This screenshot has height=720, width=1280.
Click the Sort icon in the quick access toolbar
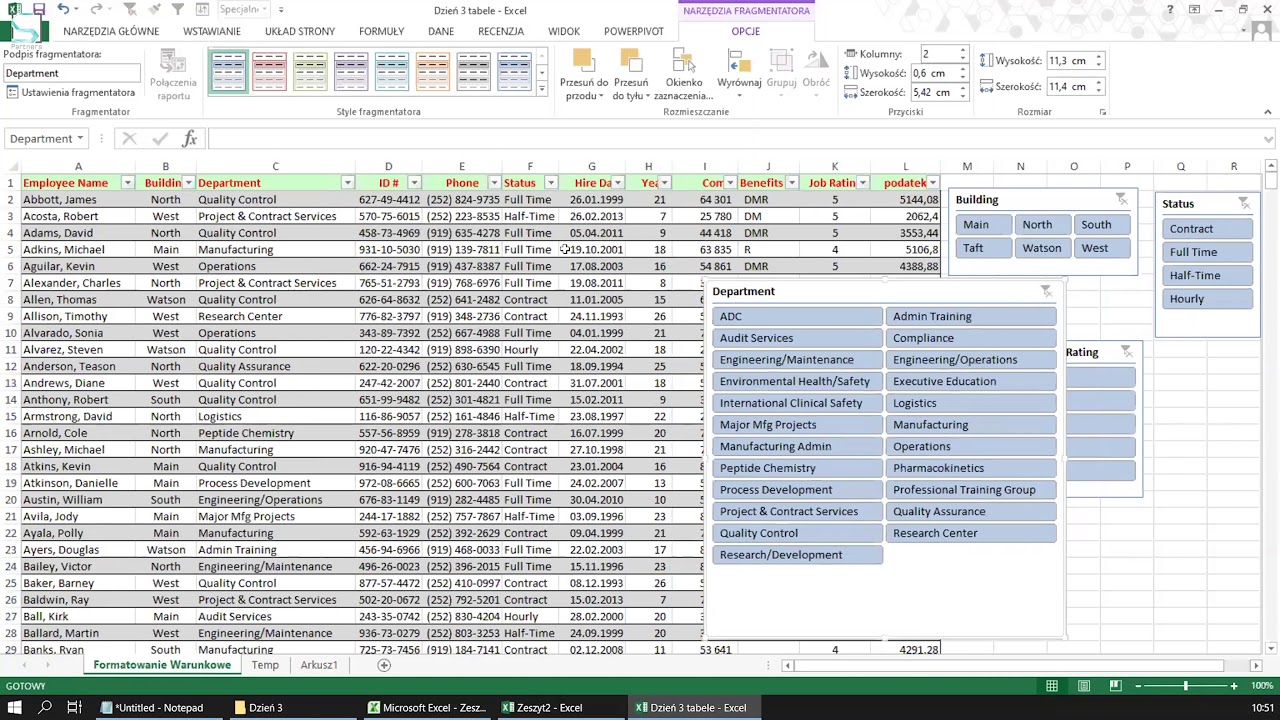point(202,9)
